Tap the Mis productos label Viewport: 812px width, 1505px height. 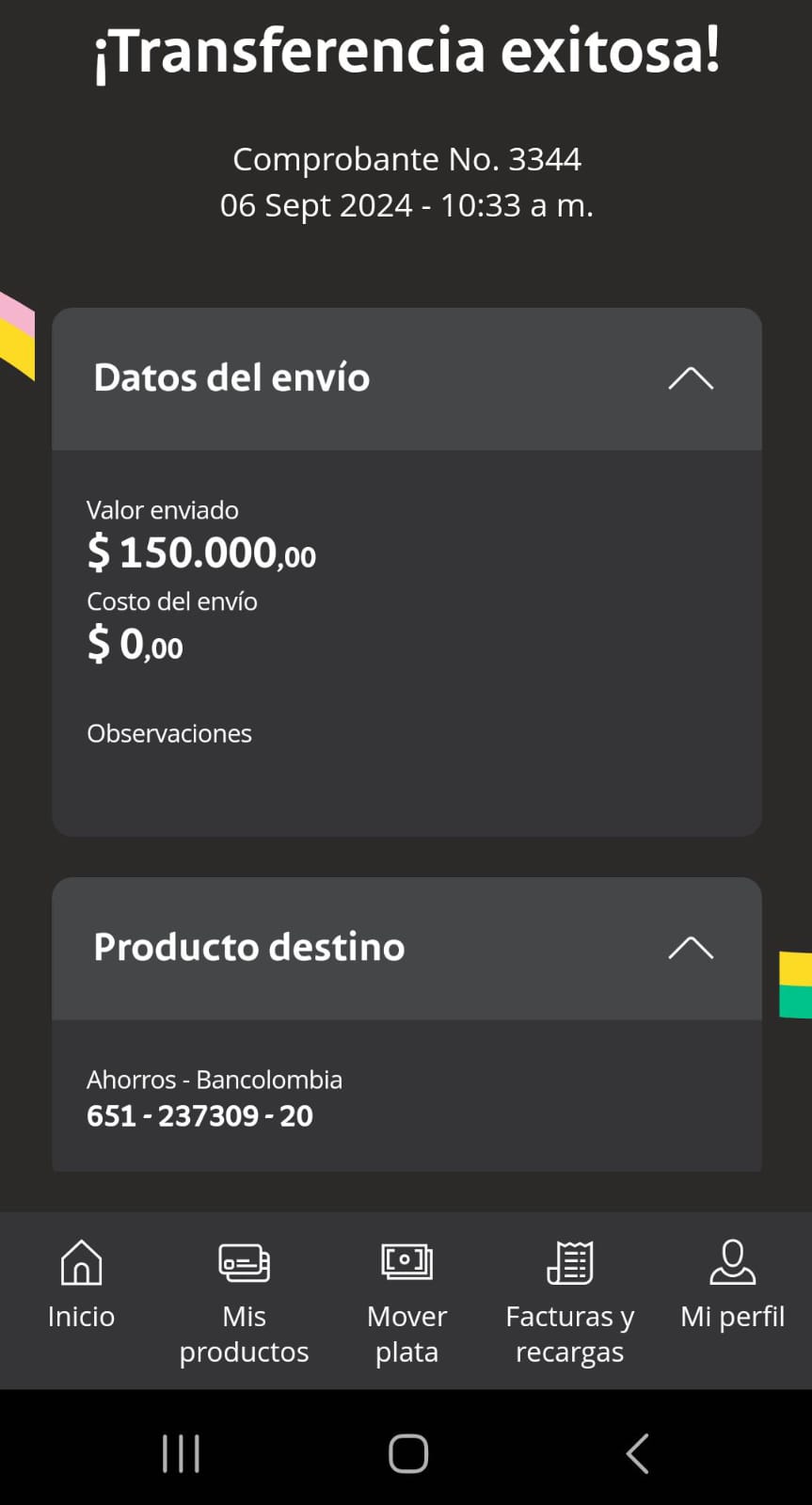click(x=244, y=1334)
